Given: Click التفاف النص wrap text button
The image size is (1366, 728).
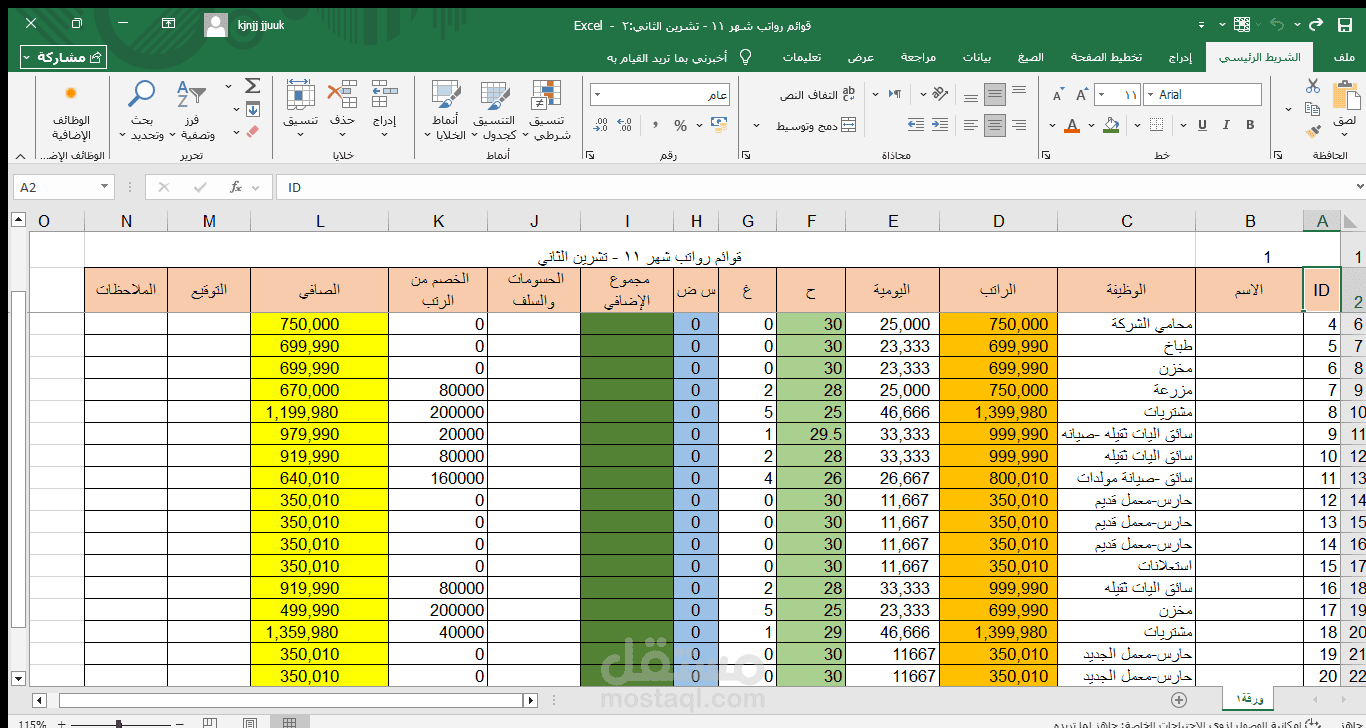Looking at the screenshot, I should click(818, 95).
